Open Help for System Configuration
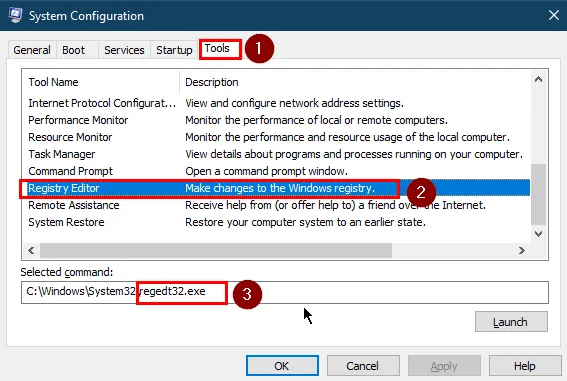The height and width of the screenshot is (381, 567). (x=525, y=366)
